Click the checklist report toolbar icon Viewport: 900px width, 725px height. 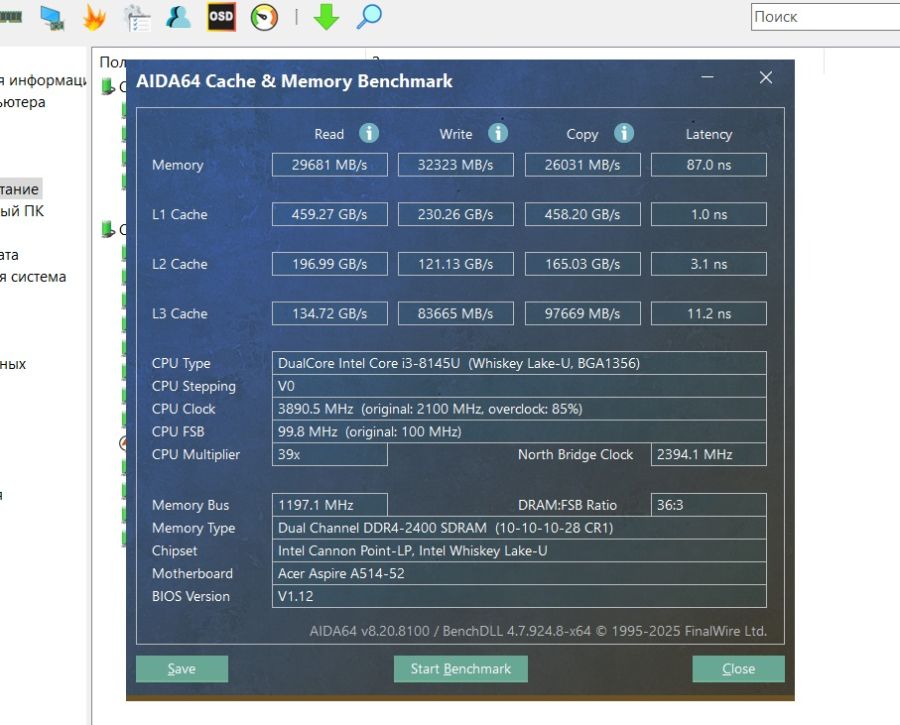click(x=137, y=17)
